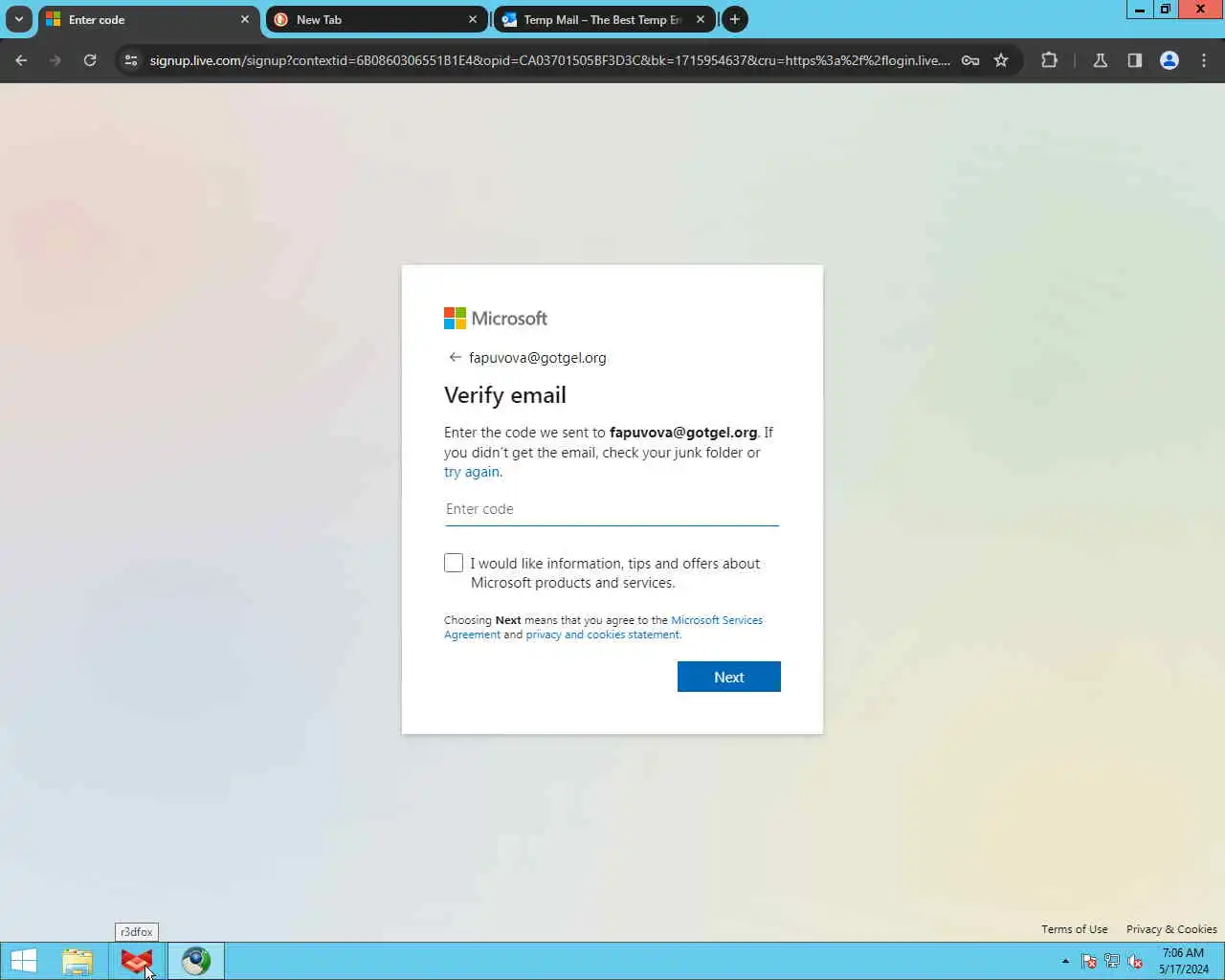Click the Chrome-like browser taskbar icon

(196, 961)
